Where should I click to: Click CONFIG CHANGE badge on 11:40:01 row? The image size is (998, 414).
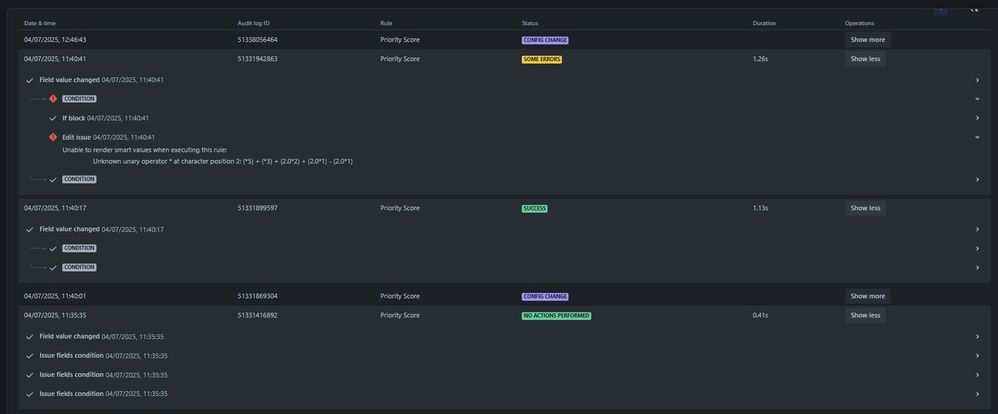pos(545,296)
